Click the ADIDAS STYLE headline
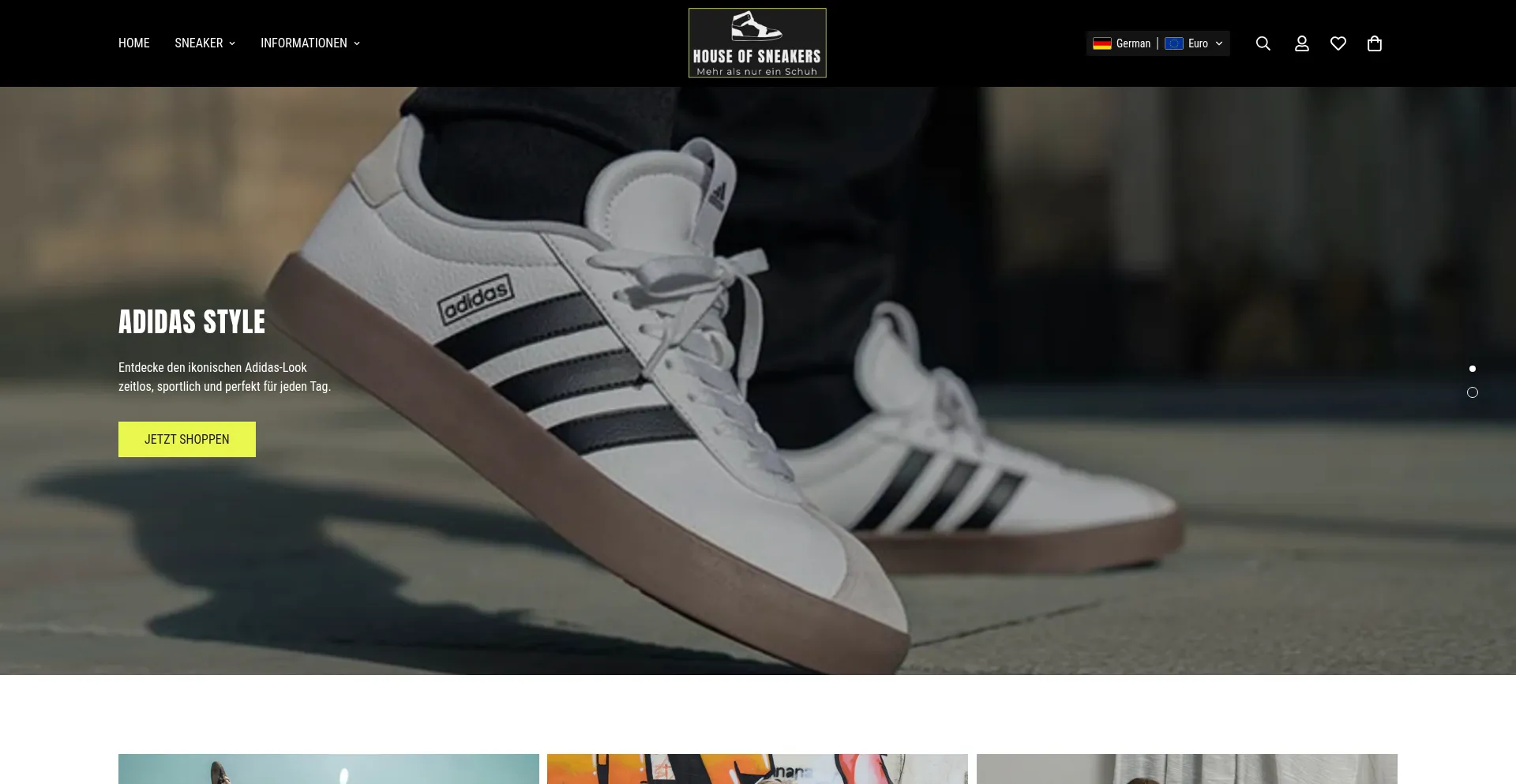 click(192, 322)
